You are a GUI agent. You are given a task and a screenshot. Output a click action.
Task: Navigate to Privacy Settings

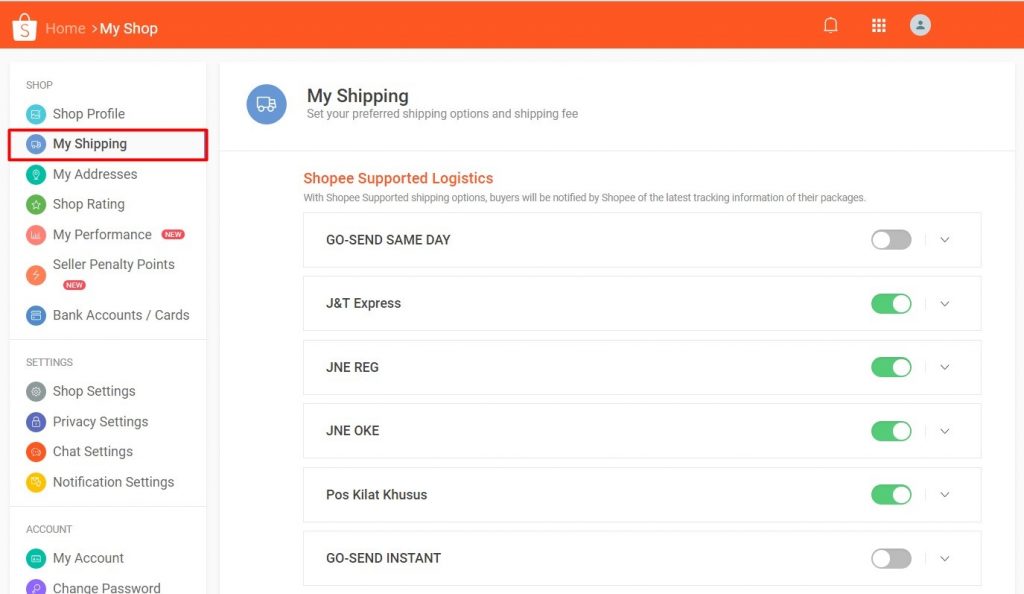(97, 421)
